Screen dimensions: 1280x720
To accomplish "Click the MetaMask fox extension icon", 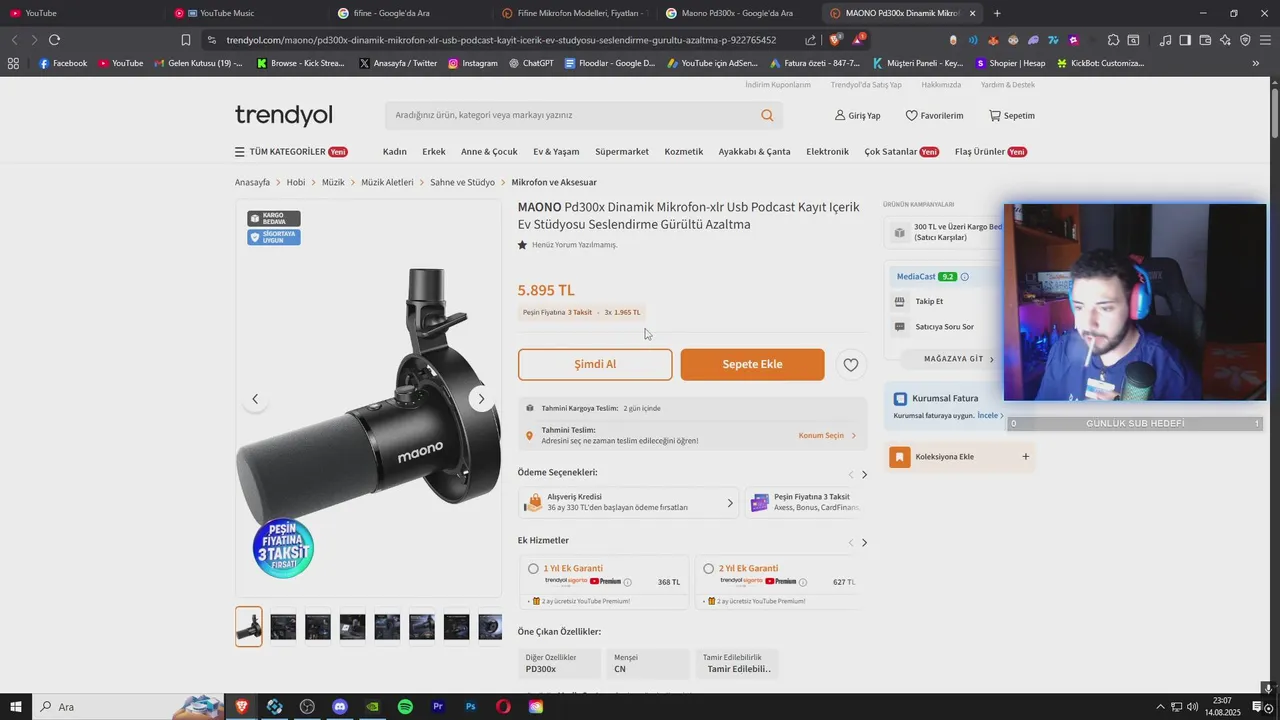I will tap(993, 40).
